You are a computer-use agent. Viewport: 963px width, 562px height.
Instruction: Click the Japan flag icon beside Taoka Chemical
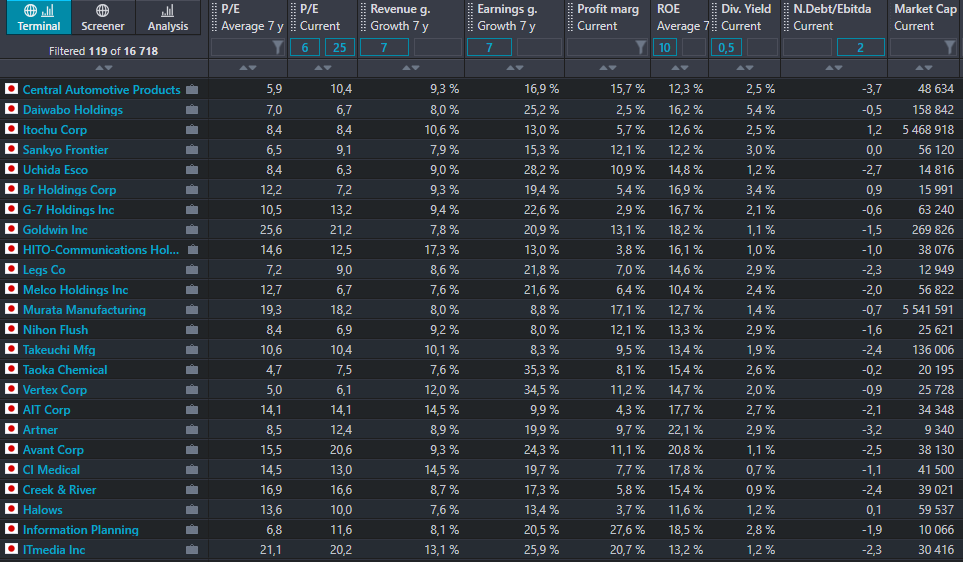(11, 369)
